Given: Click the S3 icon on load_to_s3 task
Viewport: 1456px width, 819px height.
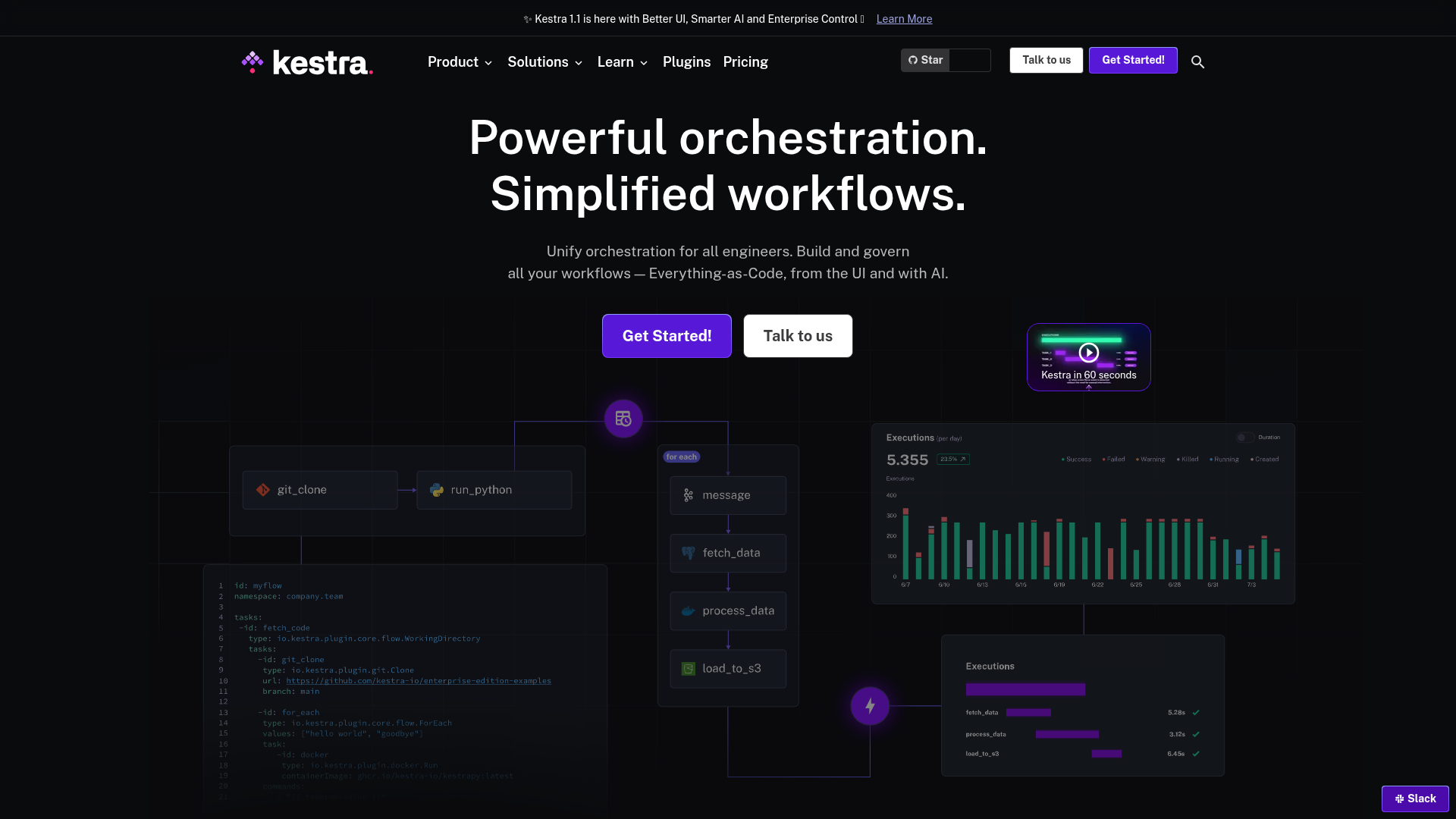Looking at the screenshot, I should [688, 668].
